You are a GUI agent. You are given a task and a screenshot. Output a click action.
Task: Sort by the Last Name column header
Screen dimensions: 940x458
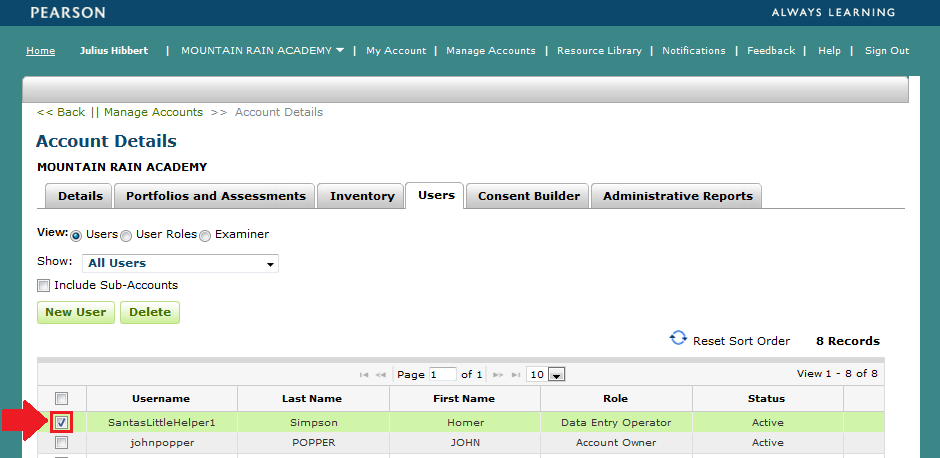click(x=312, y=399)
